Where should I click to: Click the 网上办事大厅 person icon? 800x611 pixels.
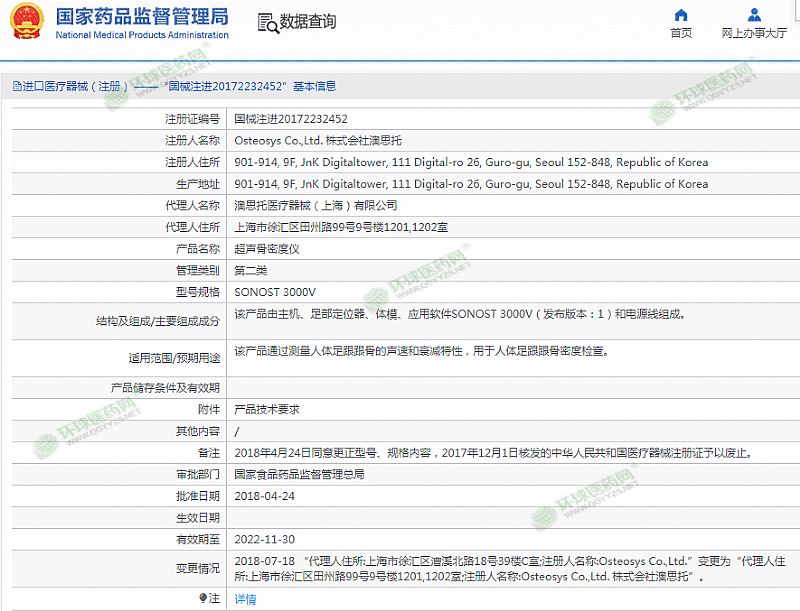point(754,15)
